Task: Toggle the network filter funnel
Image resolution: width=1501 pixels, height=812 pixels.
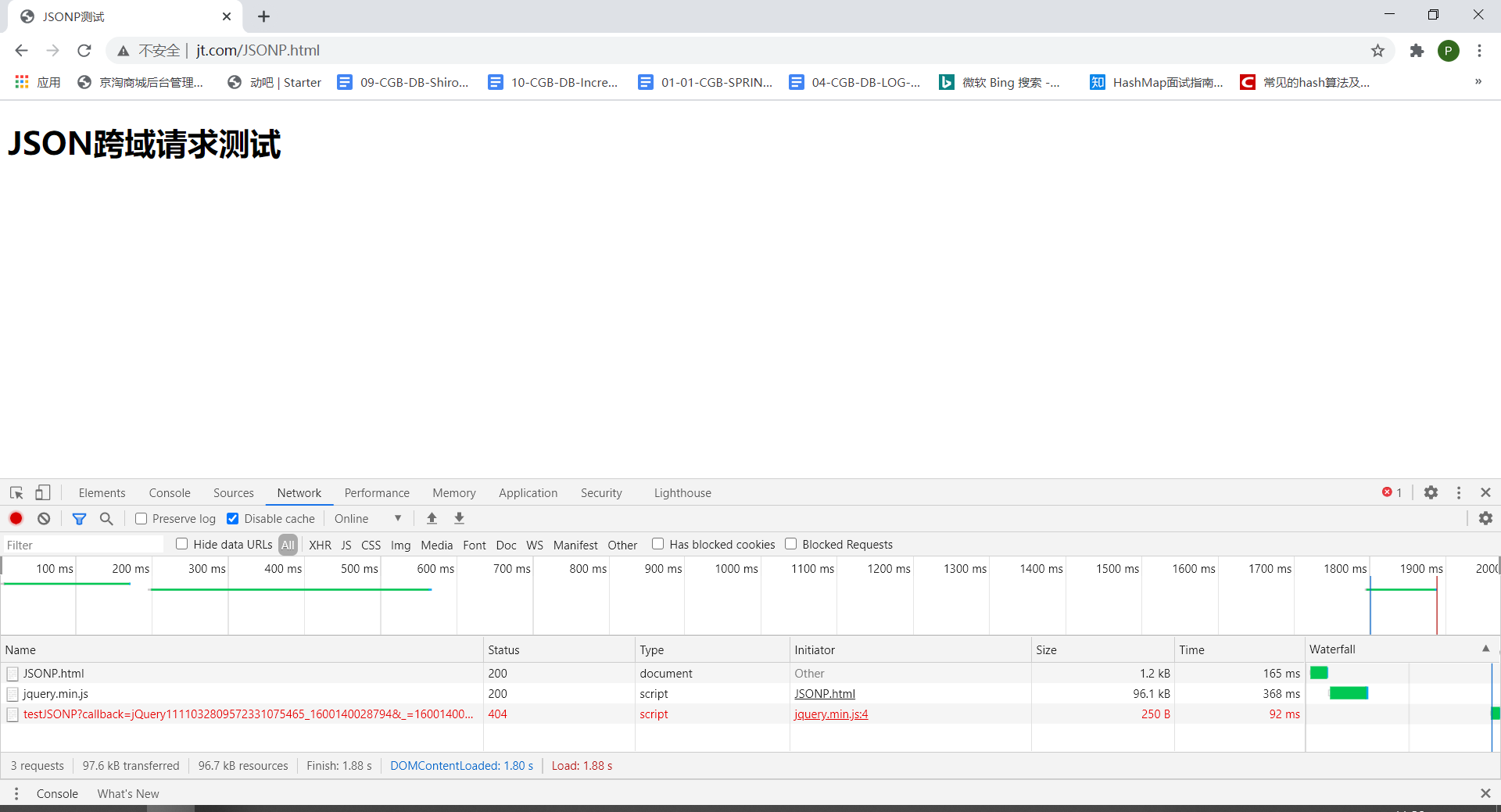Action: click(79, 518)
